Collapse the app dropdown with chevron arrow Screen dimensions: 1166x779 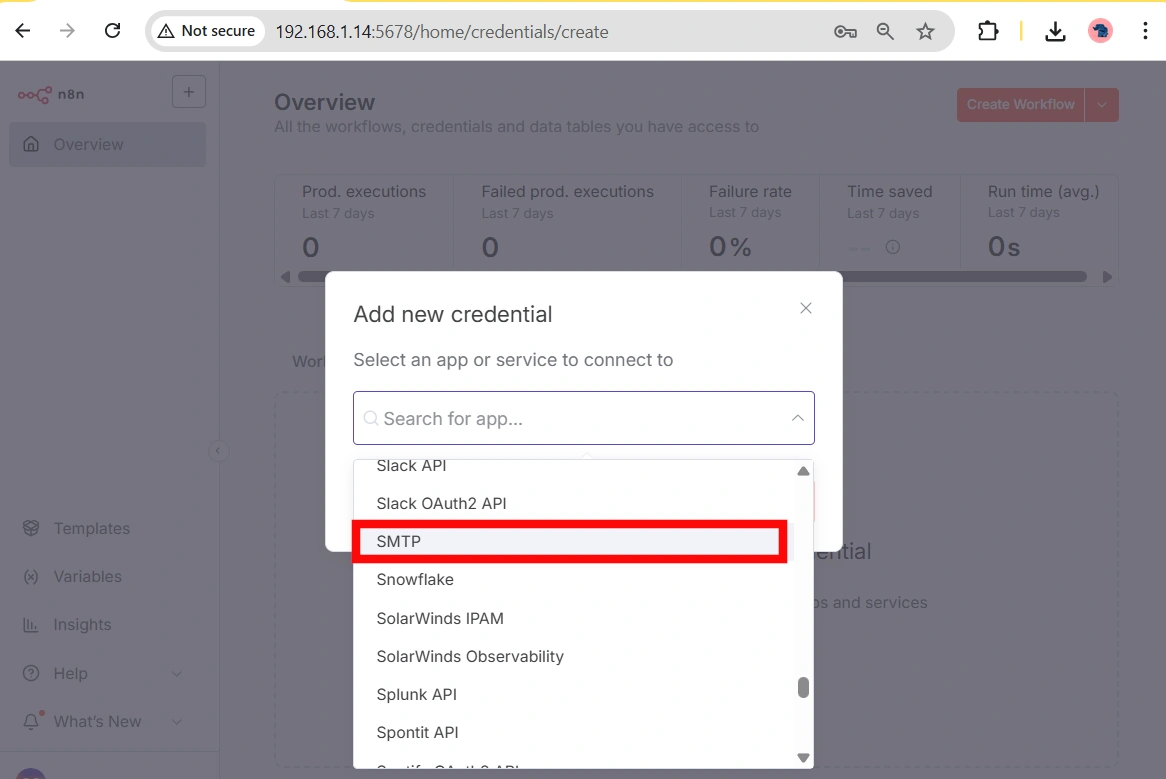click(797, 419)
